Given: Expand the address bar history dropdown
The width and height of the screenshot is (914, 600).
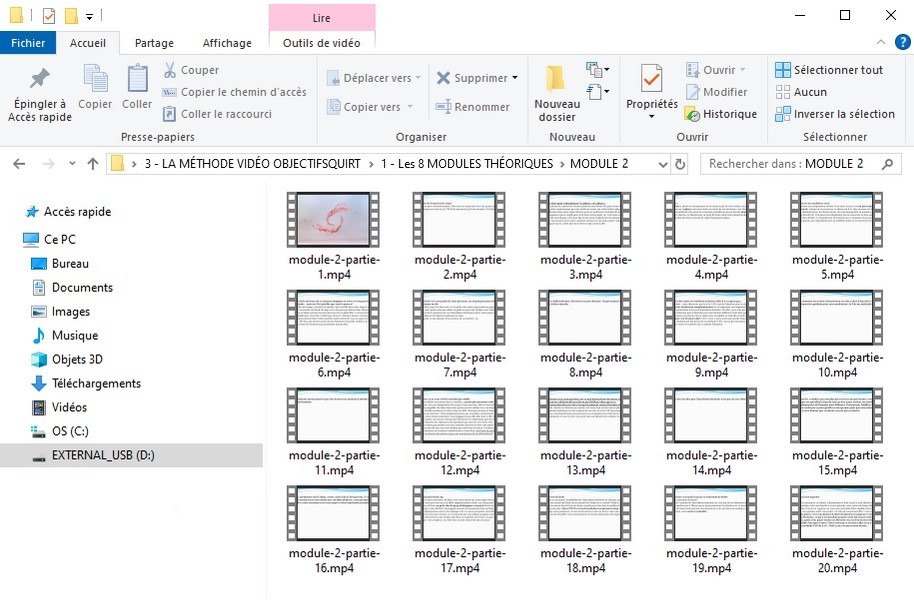Looking at the screenshot, I should click(661, 164).
